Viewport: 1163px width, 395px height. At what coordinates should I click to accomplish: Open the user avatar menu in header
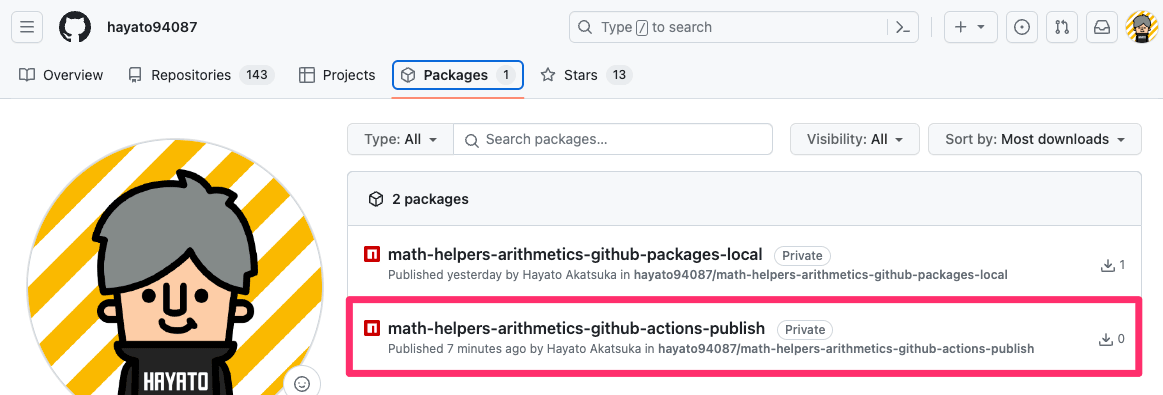coord(1141,27)
